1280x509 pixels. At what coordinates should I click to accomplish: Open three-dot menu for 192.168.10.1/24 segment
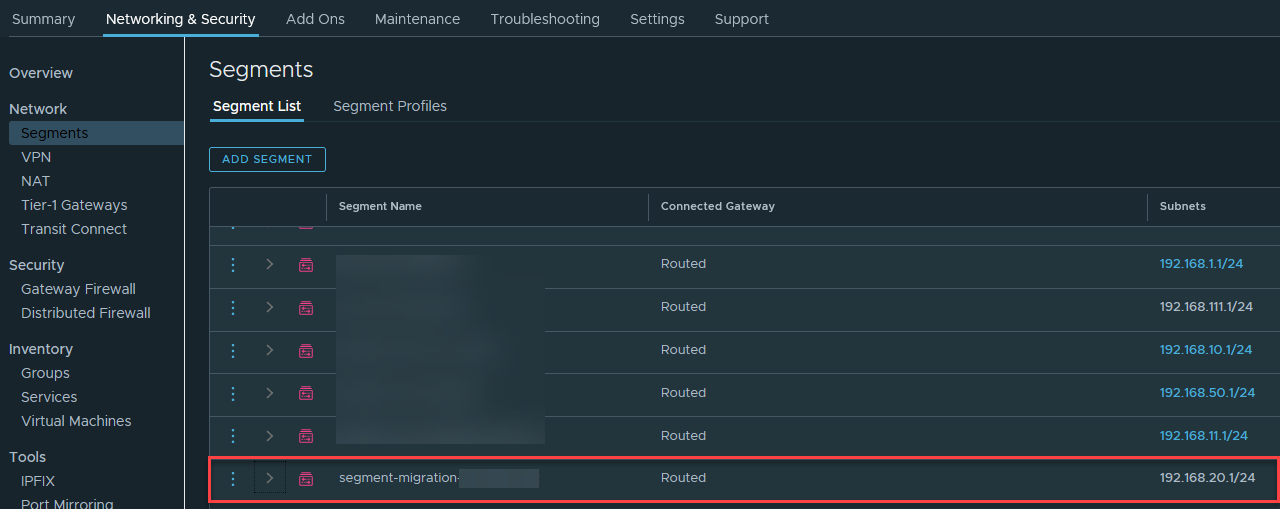pos(233,351)
